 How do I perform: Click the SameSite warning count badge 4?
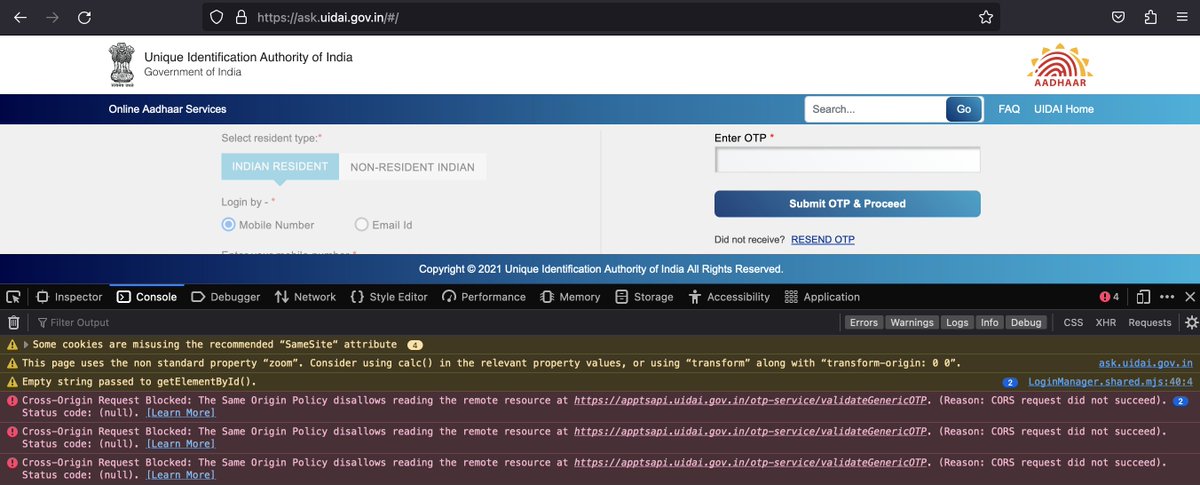click(x=415, y=344)
